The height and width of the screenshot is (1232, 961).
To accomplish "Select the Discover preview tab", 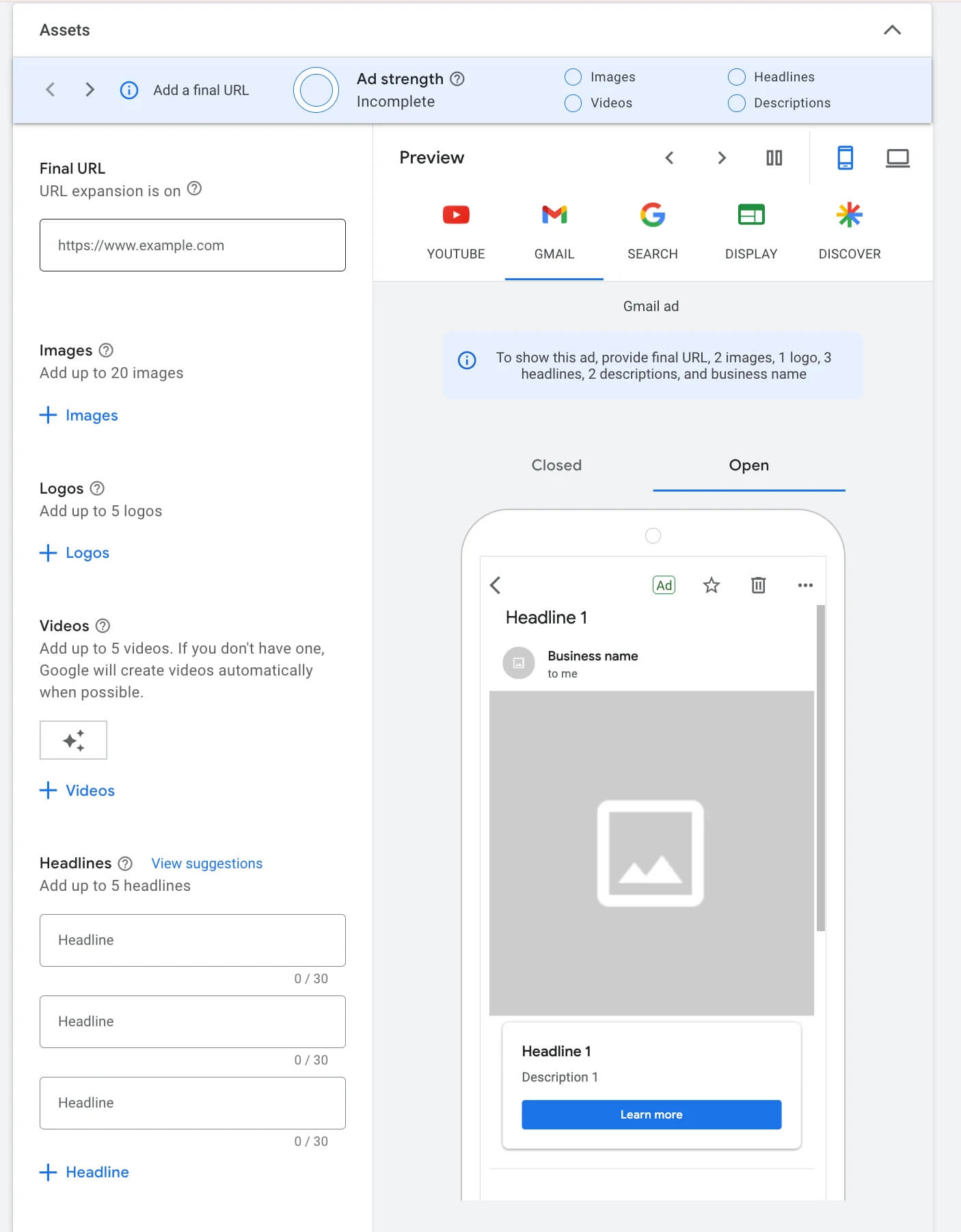I will pyautogui.click(x=850, y=233).
